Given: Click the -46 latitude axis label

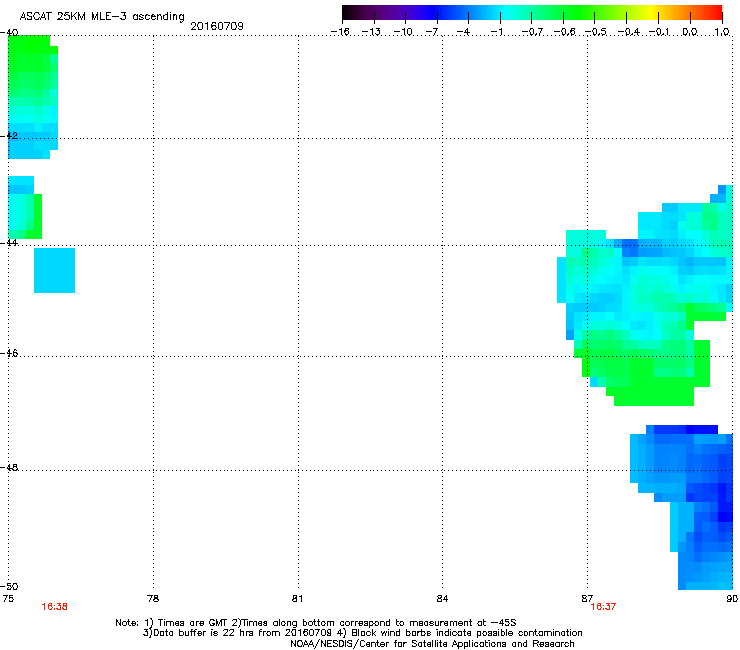Looking at the screenshot, I should click(9, 353).
